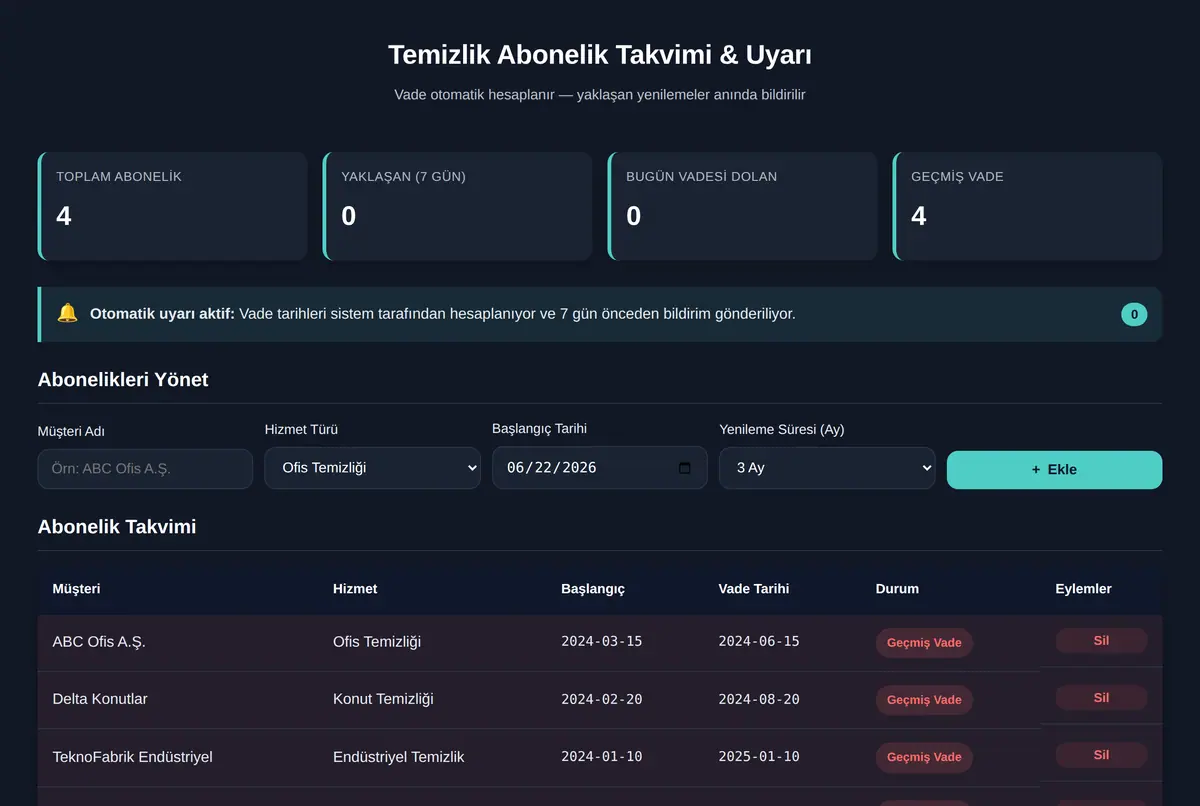The image size is (1200, 806).
Task: Open the Hizmet Türü dropdown
Action: tap(372, 468)
